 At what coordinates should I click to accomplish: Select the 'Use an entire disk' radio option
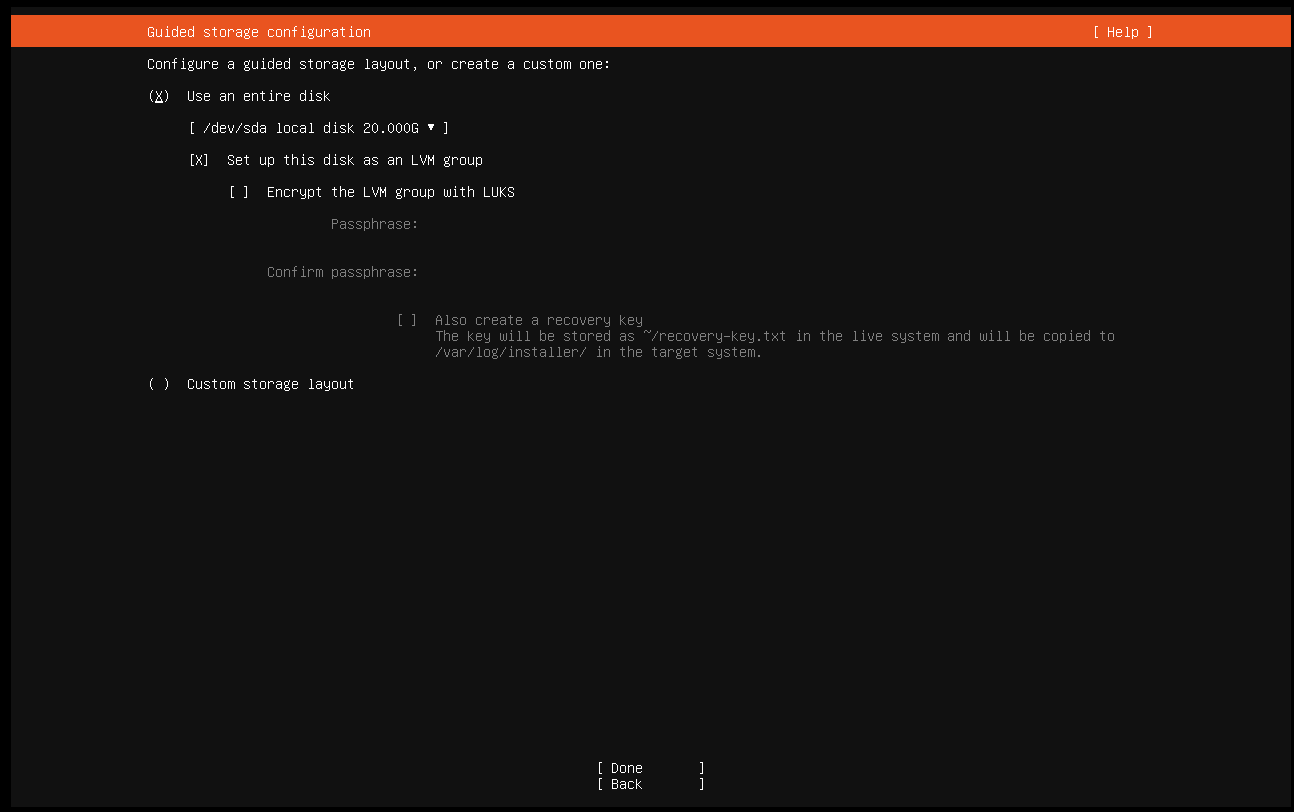[x=158, y=96]
